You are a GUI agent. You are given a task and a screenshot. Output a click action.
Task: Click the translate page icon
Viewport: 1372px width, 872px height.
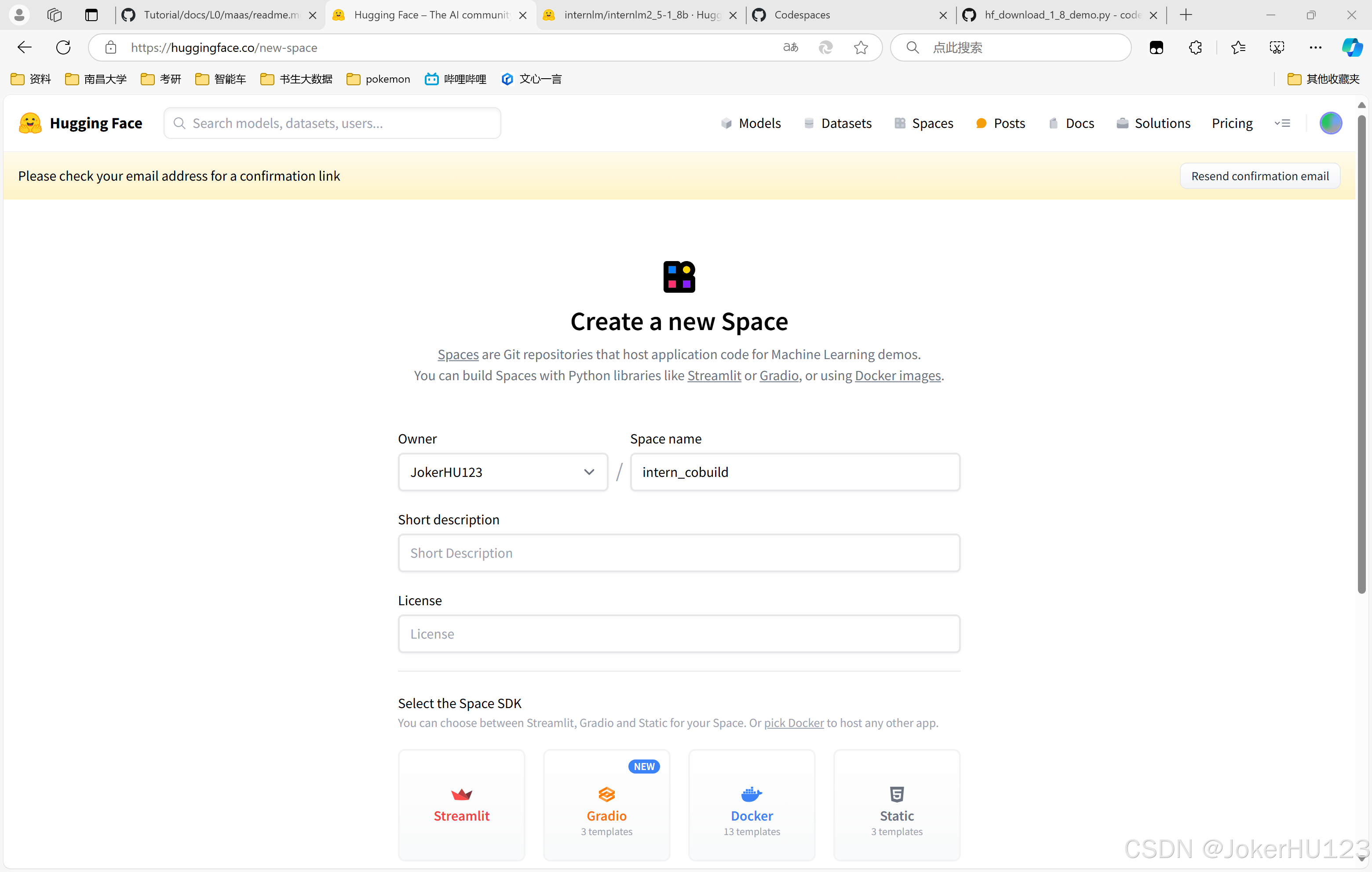(790, 47)
